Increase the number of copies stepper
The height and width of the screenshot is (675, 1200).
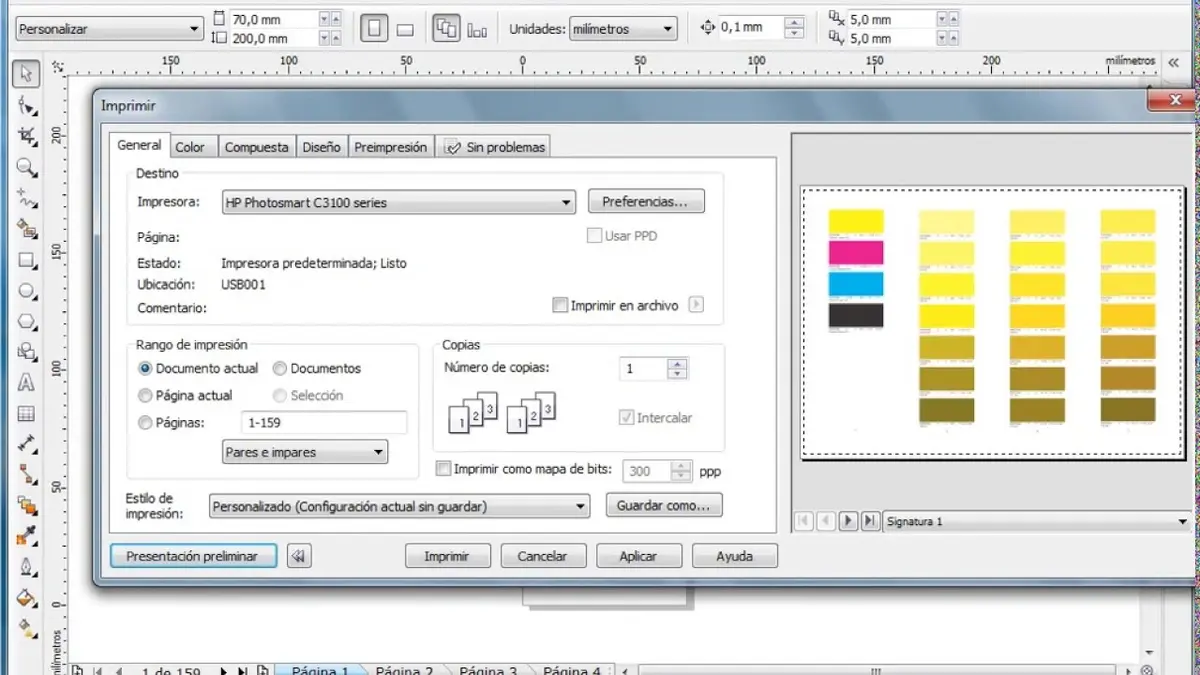[678, 363]
